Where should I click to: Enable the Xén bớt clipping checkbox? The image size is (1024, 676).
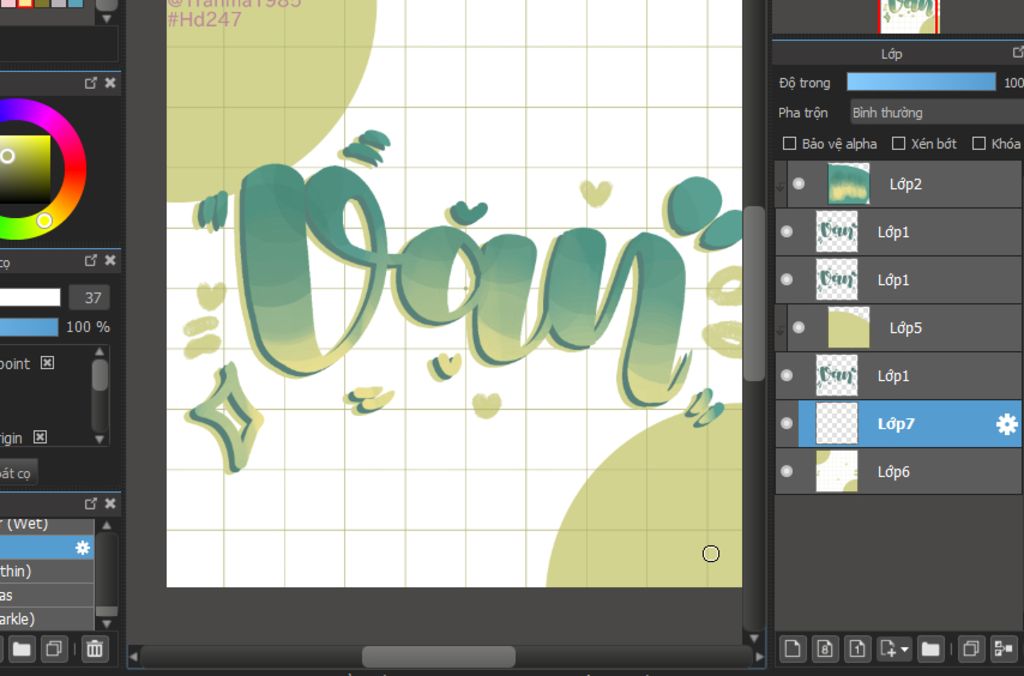pos(899,144)
